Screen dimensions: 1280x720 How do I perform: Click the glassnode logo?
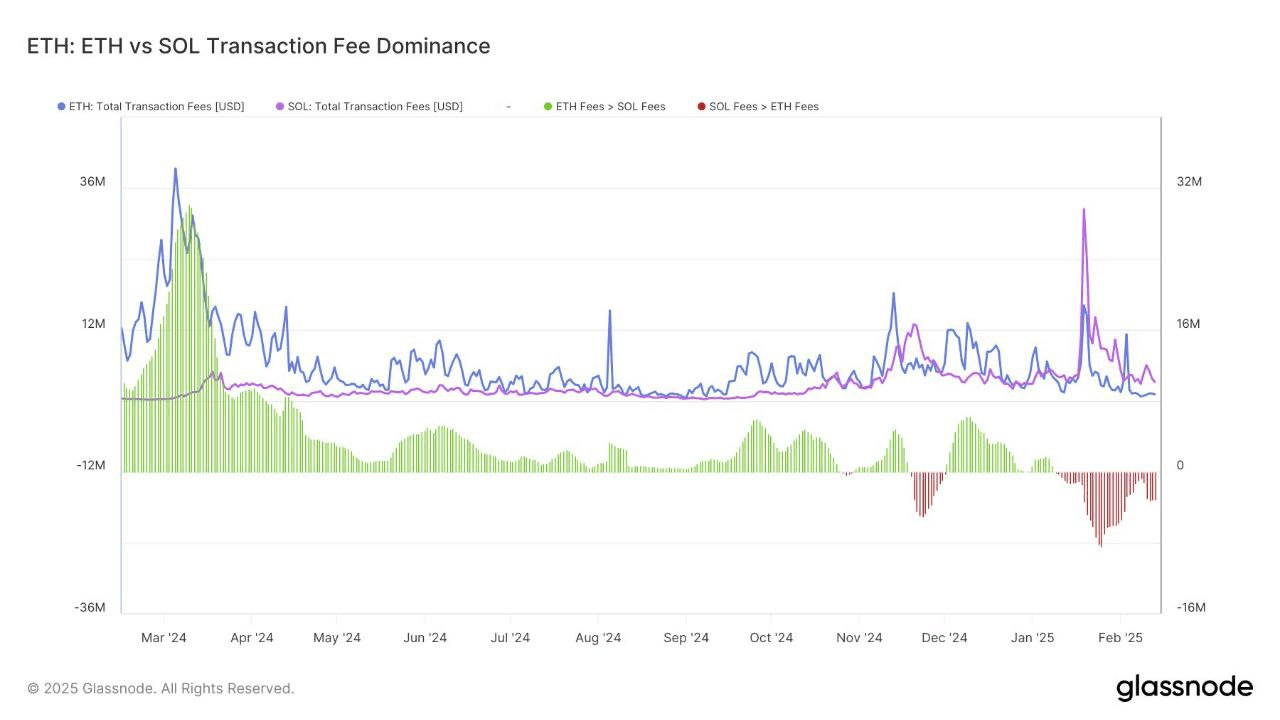coord(1184,688)
